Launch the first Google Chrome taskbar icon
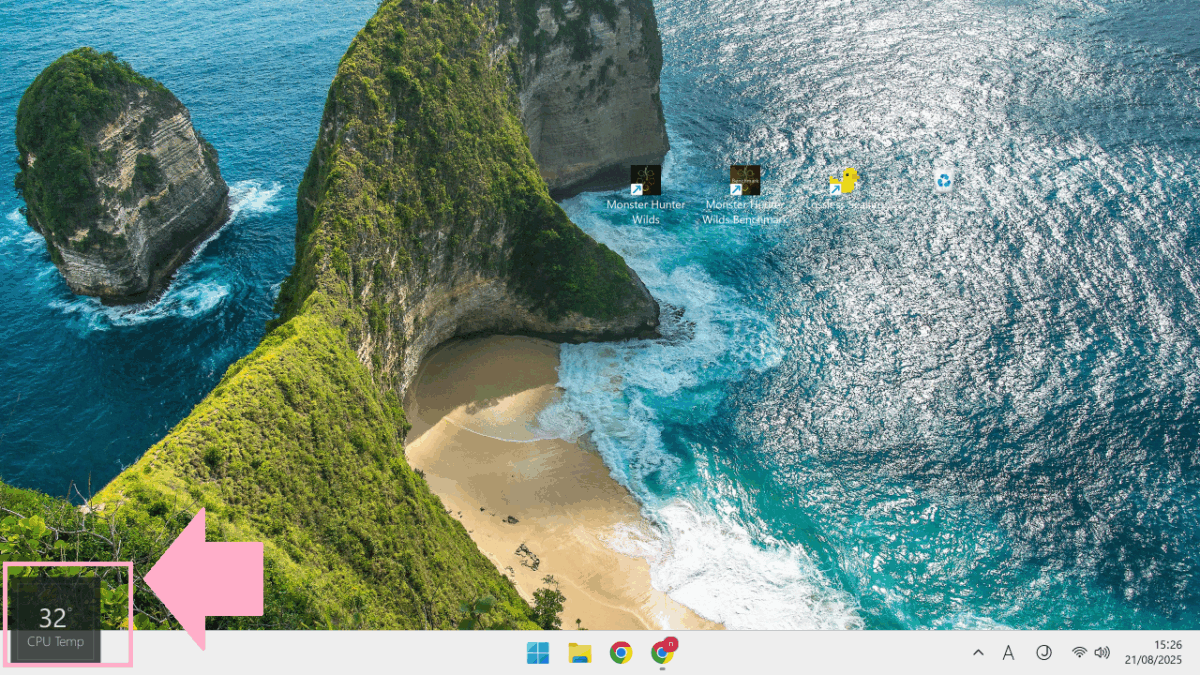1200x675 pixels. click(621, 653)
